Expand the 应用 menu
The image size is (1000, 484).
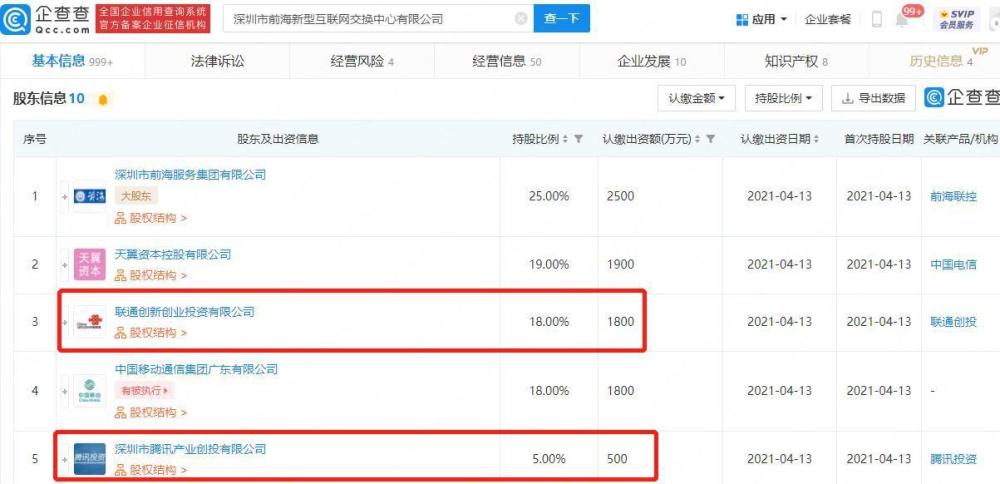coord(761,19)
